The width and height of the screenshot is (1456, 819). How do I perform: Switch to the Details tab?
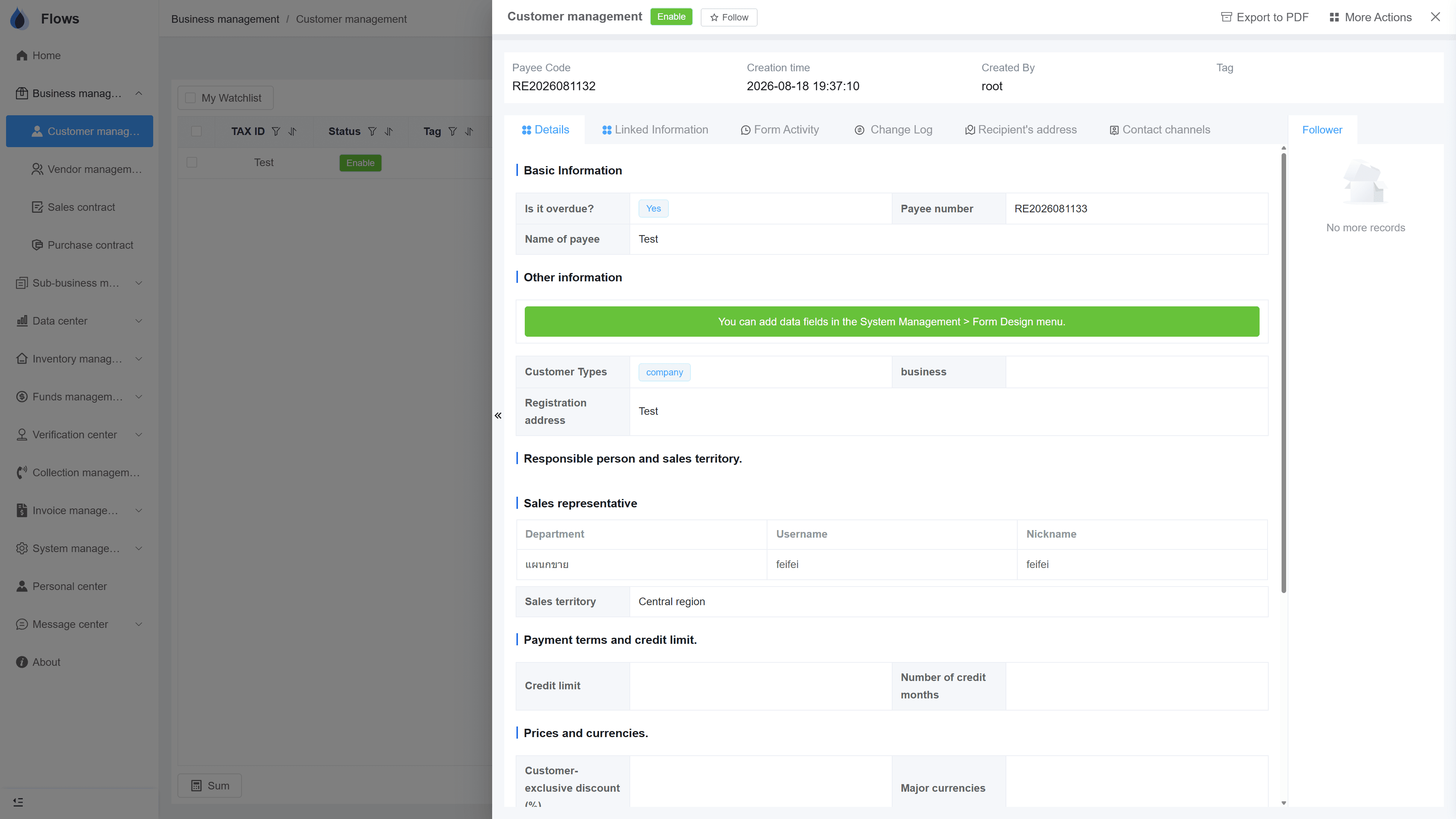coord(545,129)
